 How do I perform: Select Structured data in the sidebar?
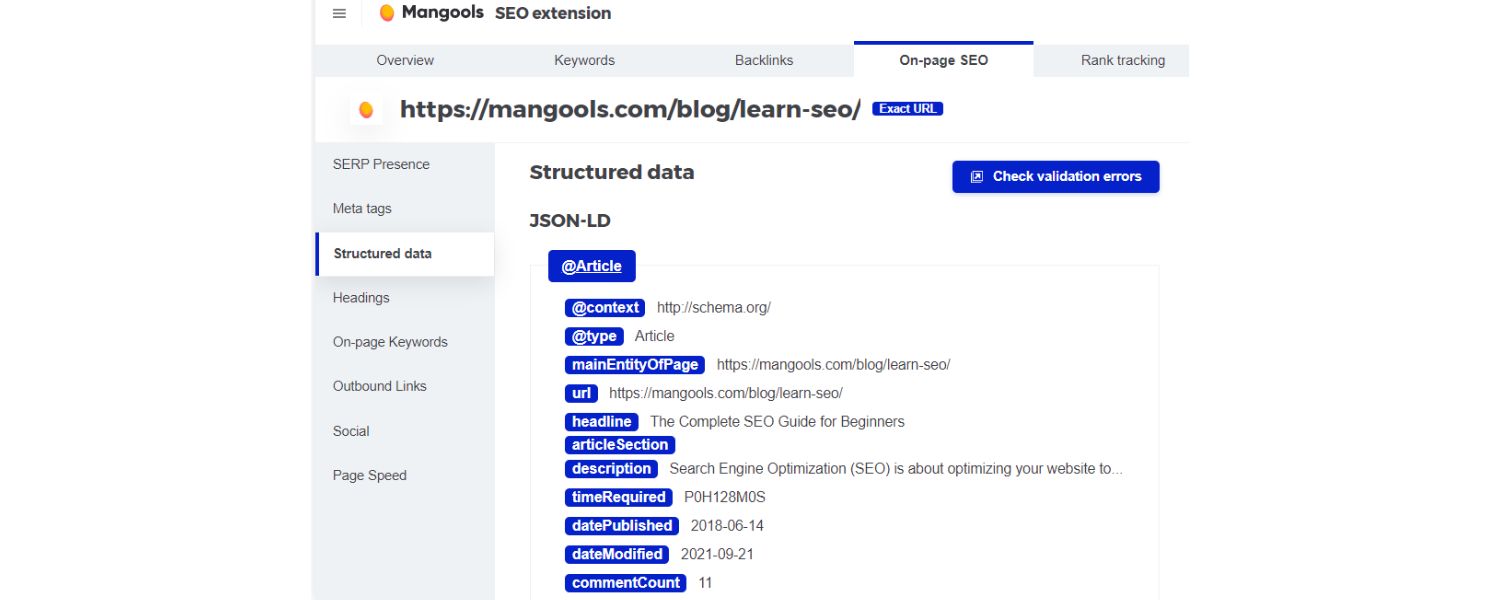coord(384,253)
